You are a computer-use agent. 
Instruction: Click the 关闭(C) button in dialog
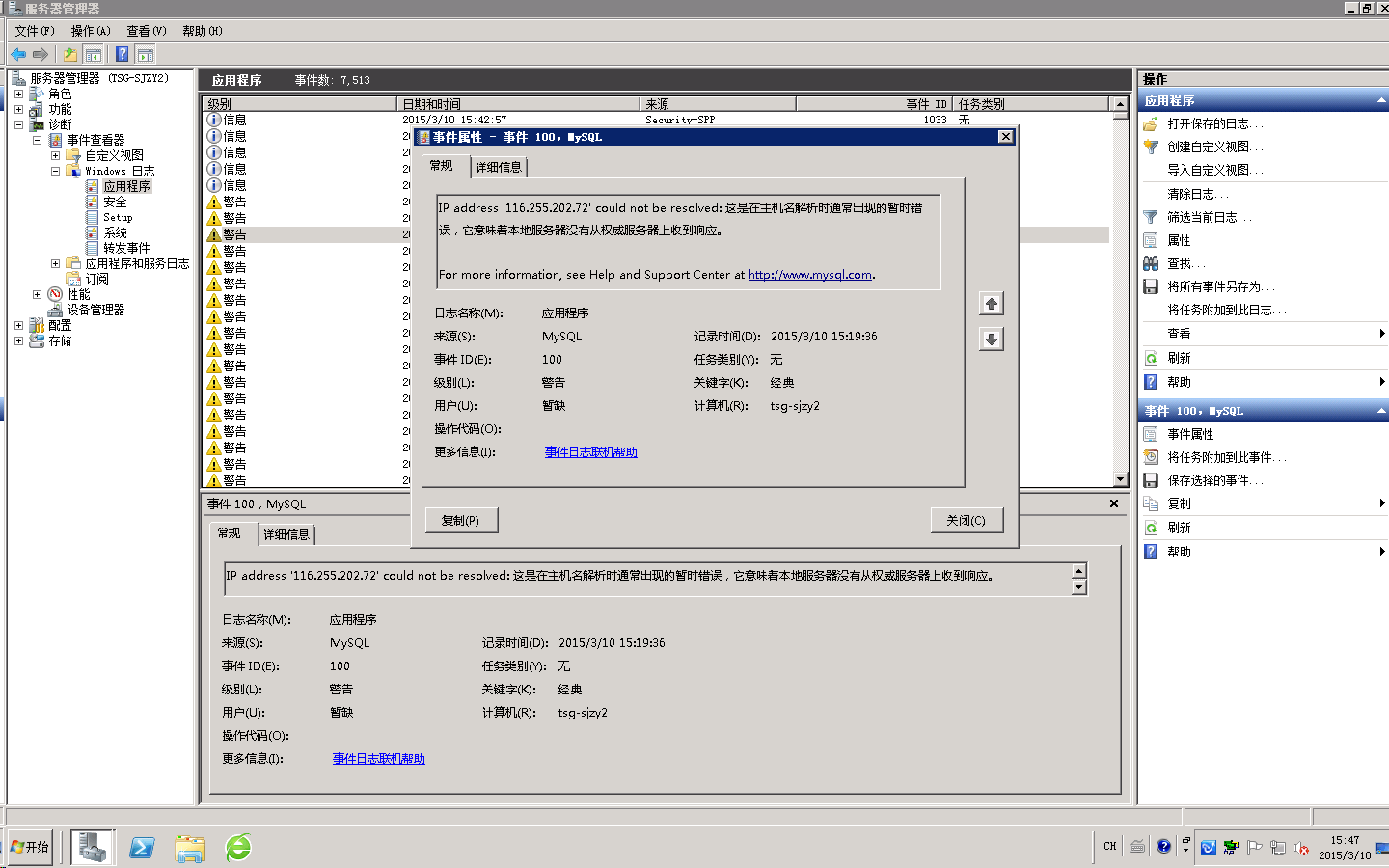(x=967, y=520)
